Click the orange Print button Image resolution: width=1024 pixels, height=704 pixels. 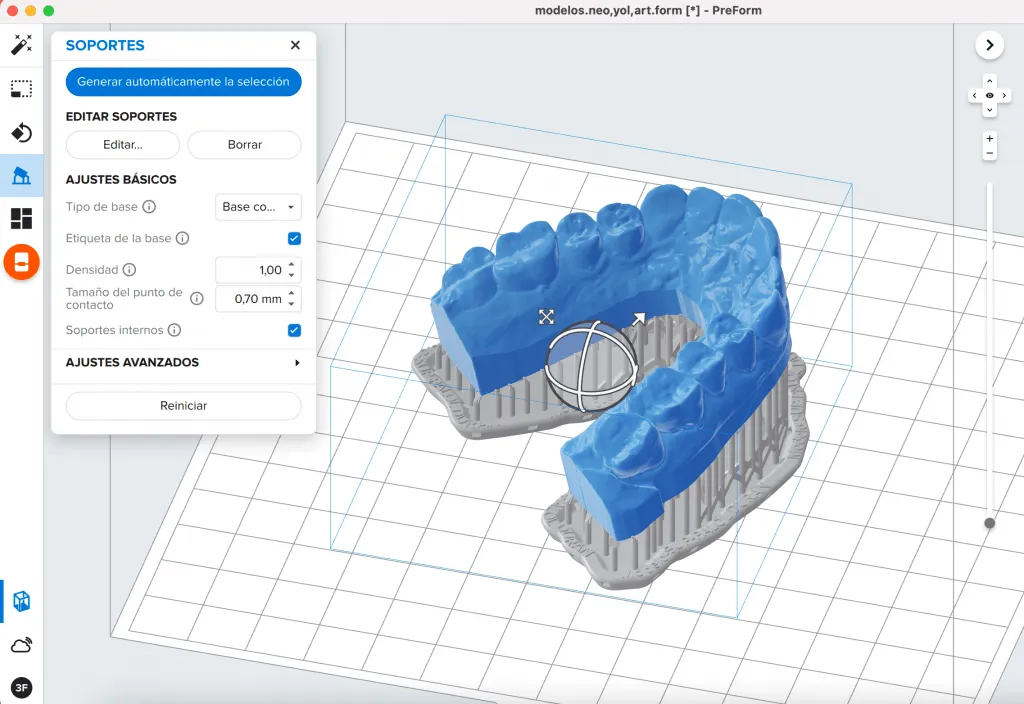(22, 262)
